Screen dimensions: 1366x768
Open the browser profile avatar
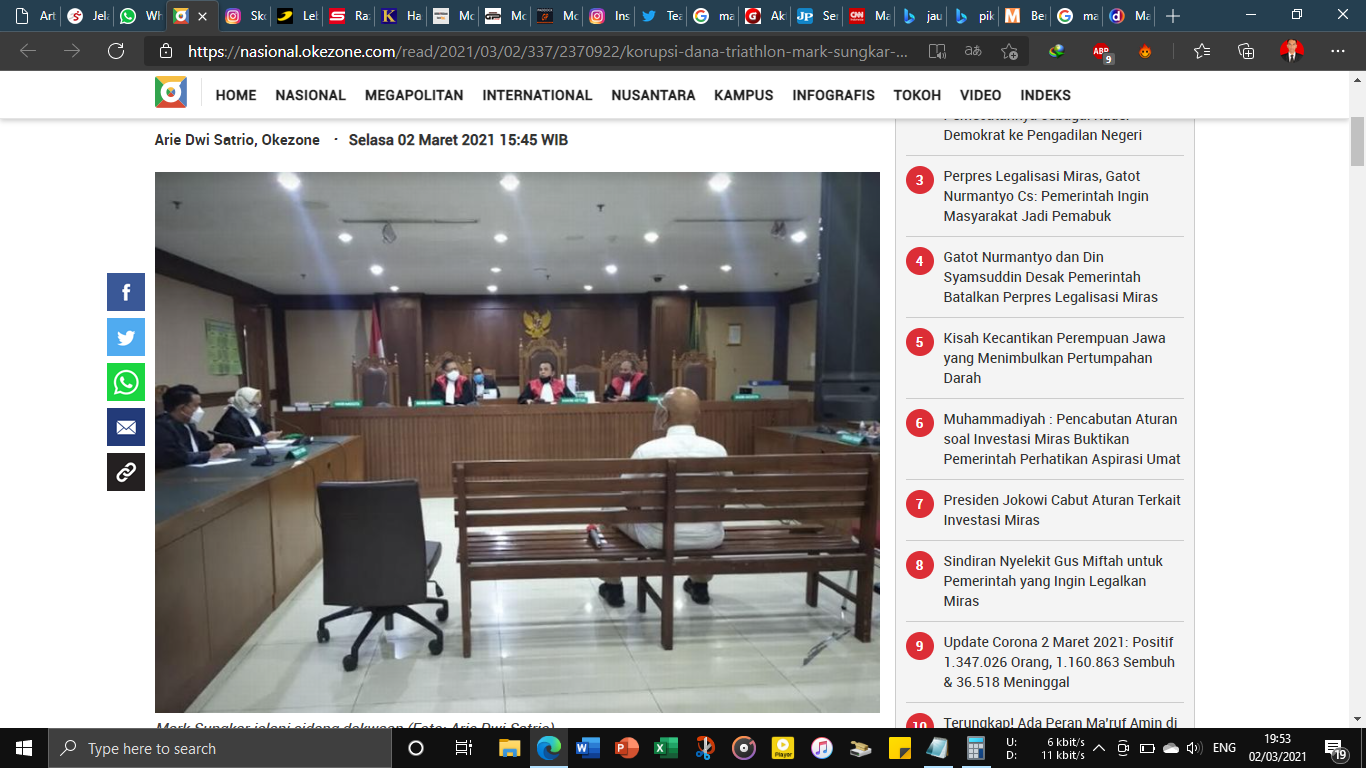click(1291, 51)
